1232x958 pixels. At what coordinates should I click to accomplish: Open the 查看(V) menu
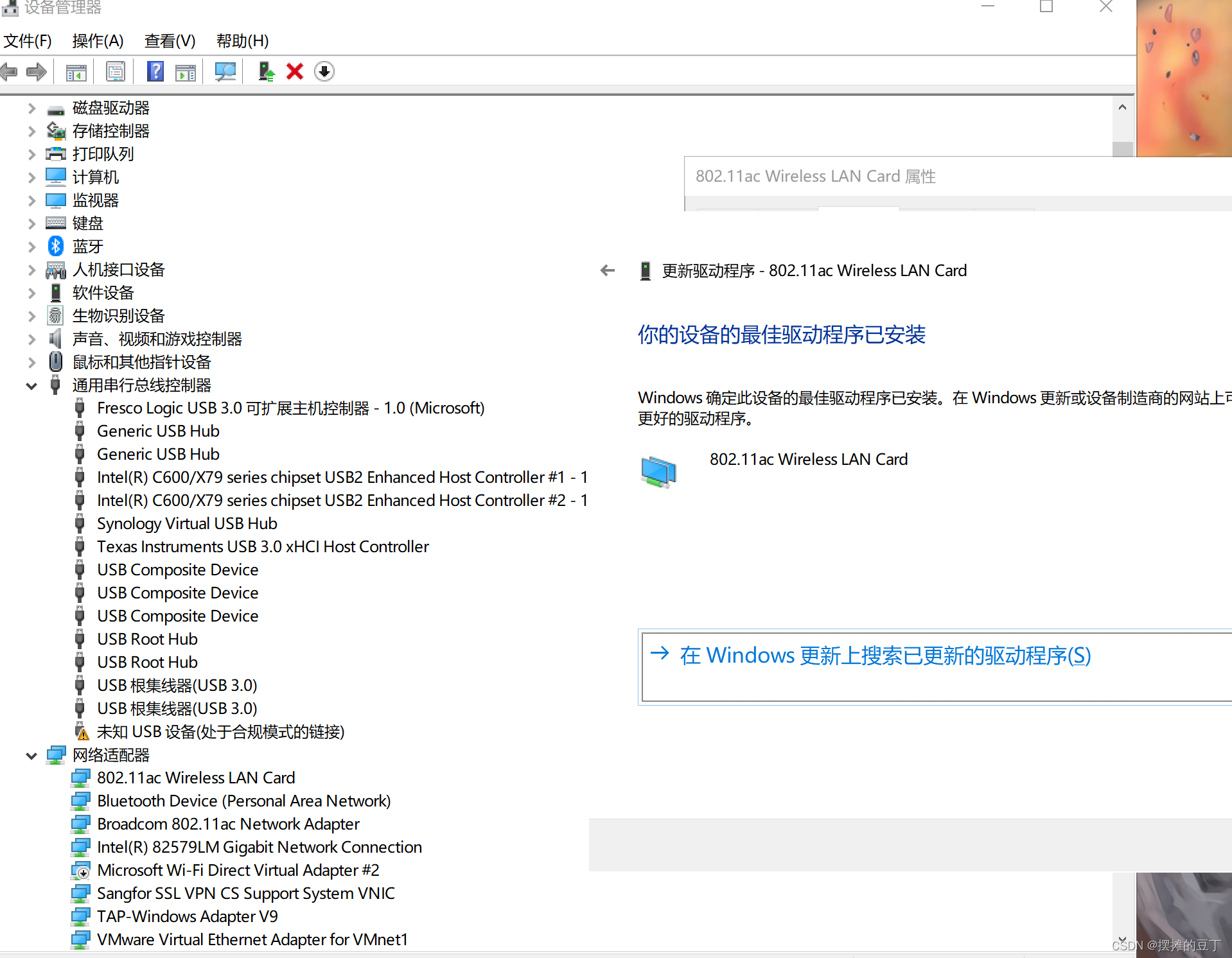click(170, 40)
